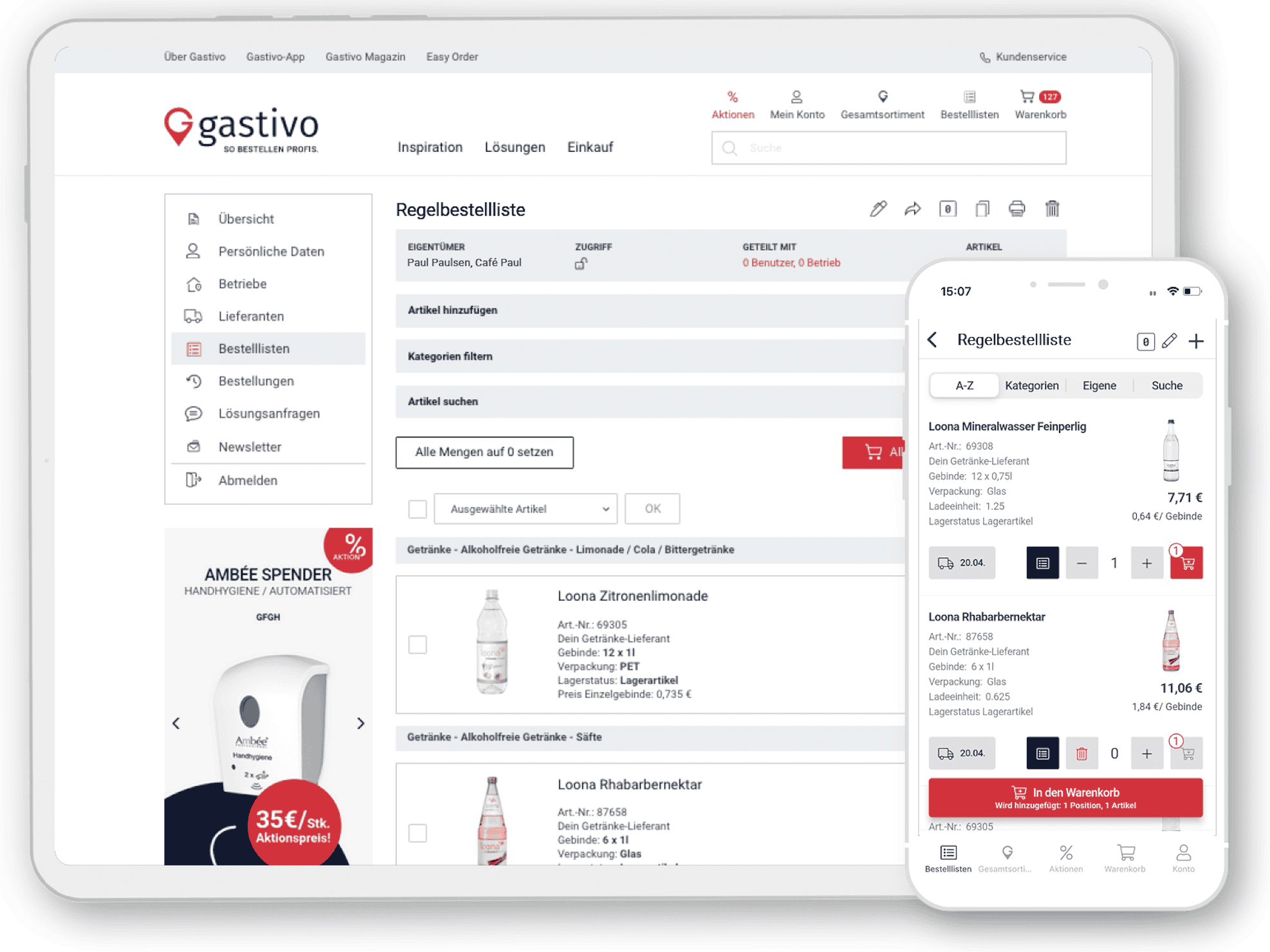Click the gastivo logo
The image size is (1270, 952).
241,129
